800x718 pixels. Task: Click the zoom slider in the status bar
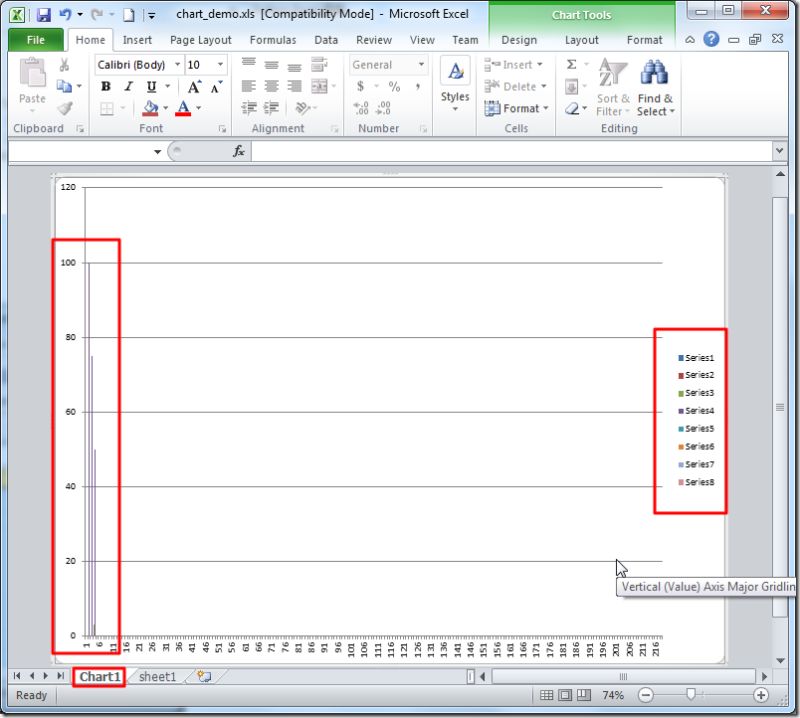pyautogui.click(x=692, y=694)
